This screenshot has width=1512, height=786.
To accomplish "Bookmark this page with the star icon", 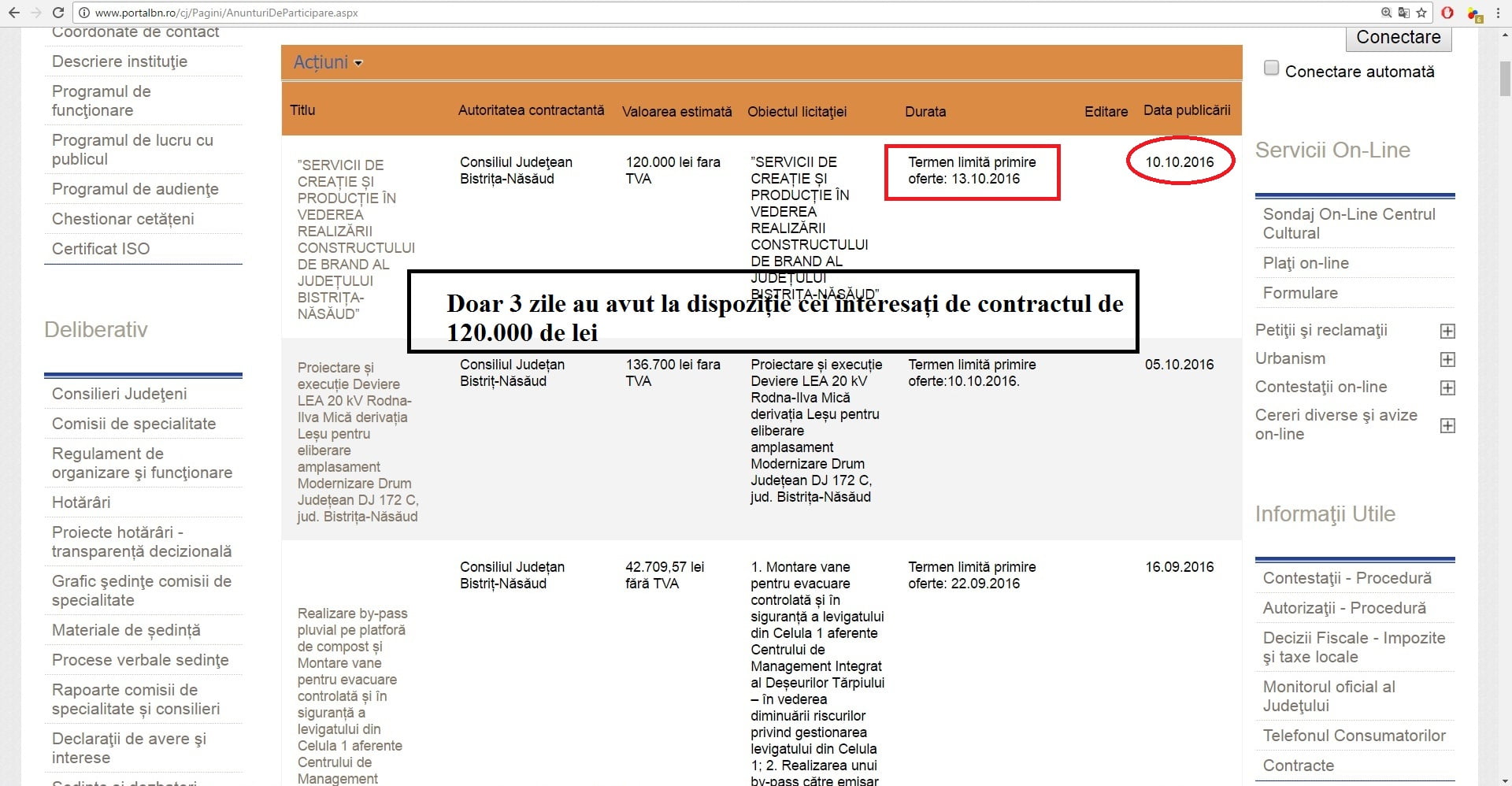I will pyautogui.click(x=1421, y=13).
